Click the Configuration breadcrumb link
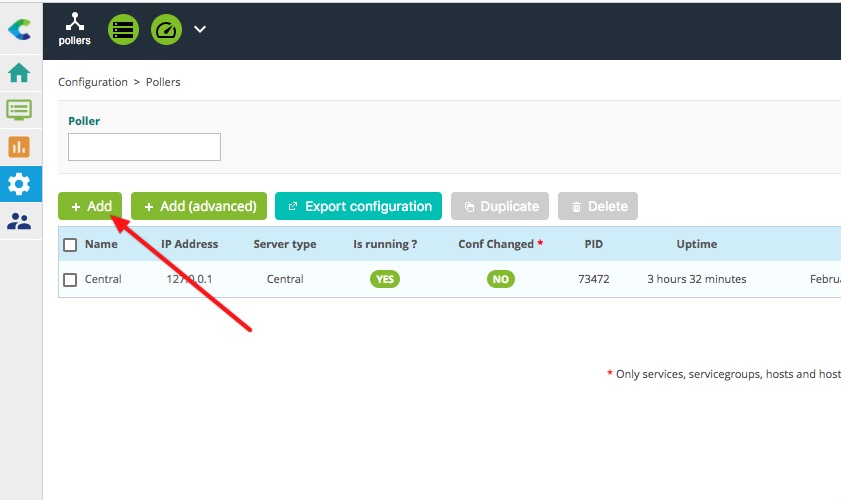The image size is (841, 500). 93,82
